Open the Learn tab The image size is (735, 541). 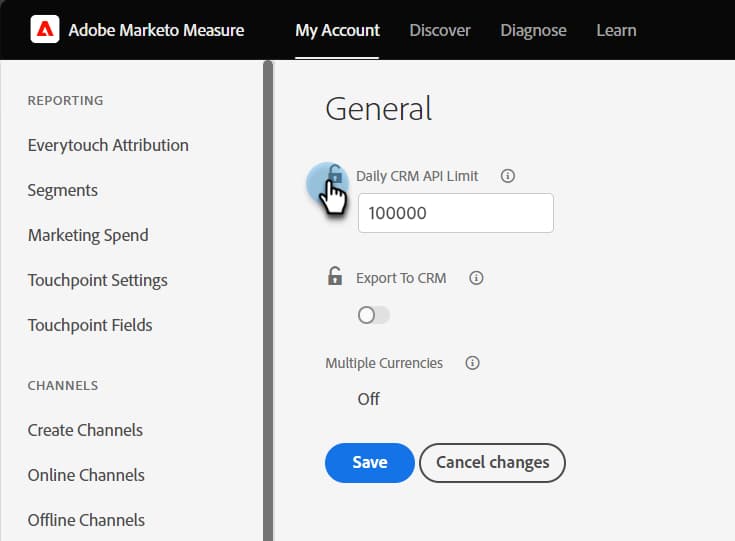pos(616,30)
